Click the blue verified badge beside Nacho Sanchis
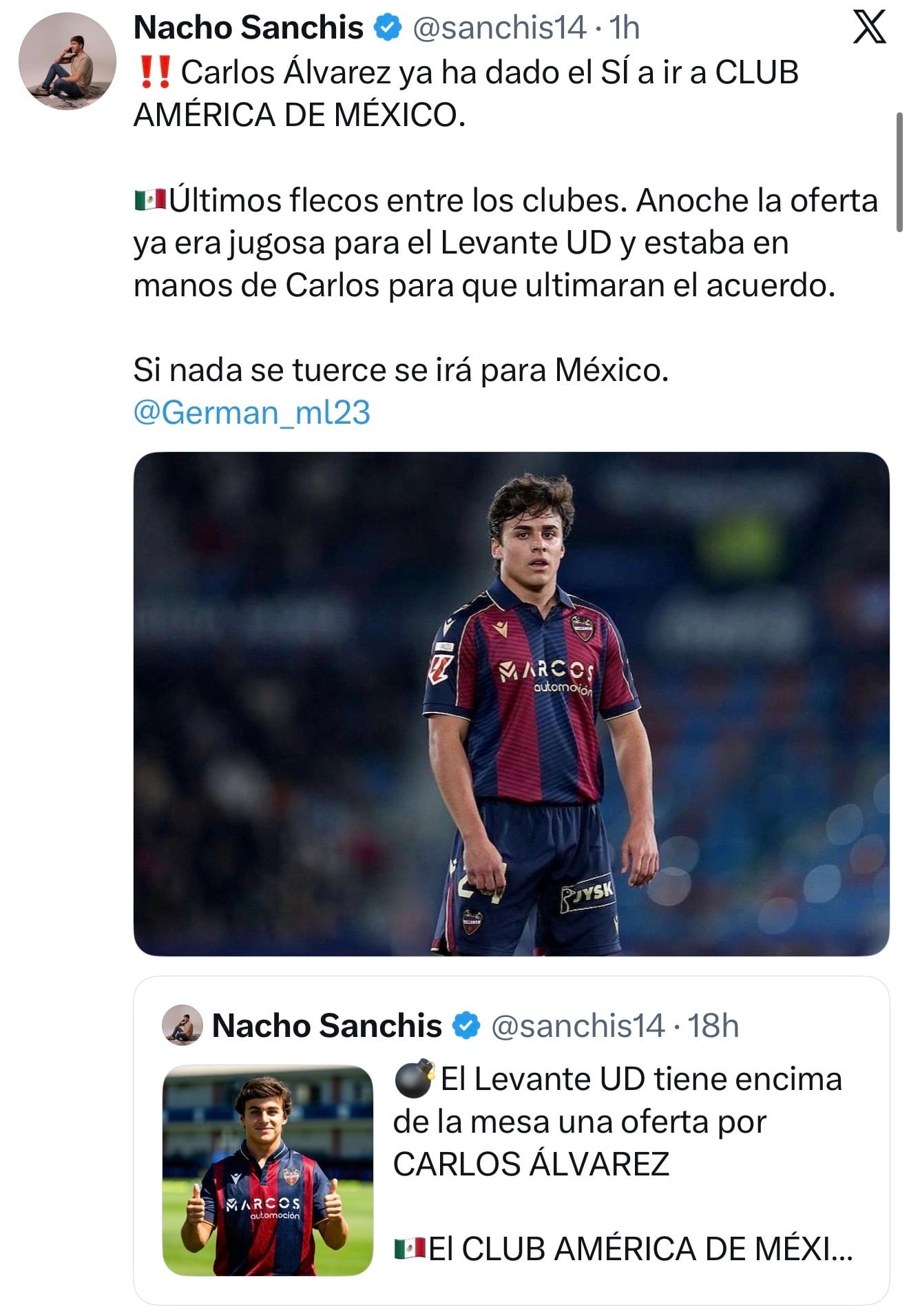Screen dimensions: 909x1316 coord(388,28)
